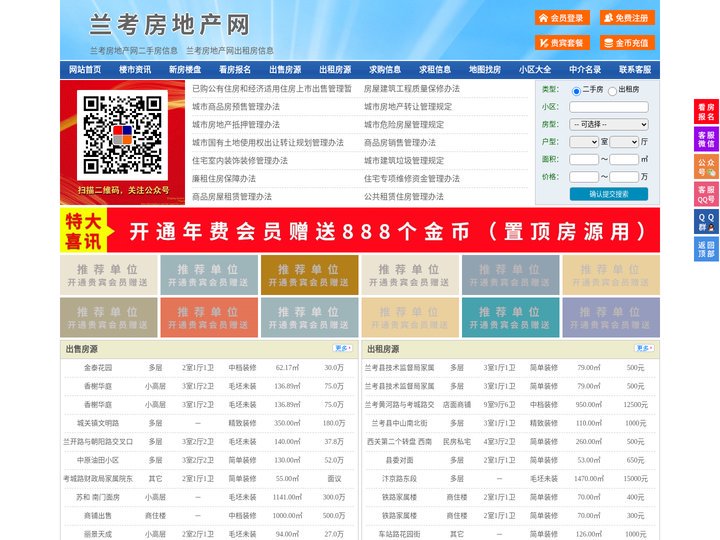Open the 住宅室内装饰装修管理办法 link
The image size is (720, 540).
click(240, 161)
